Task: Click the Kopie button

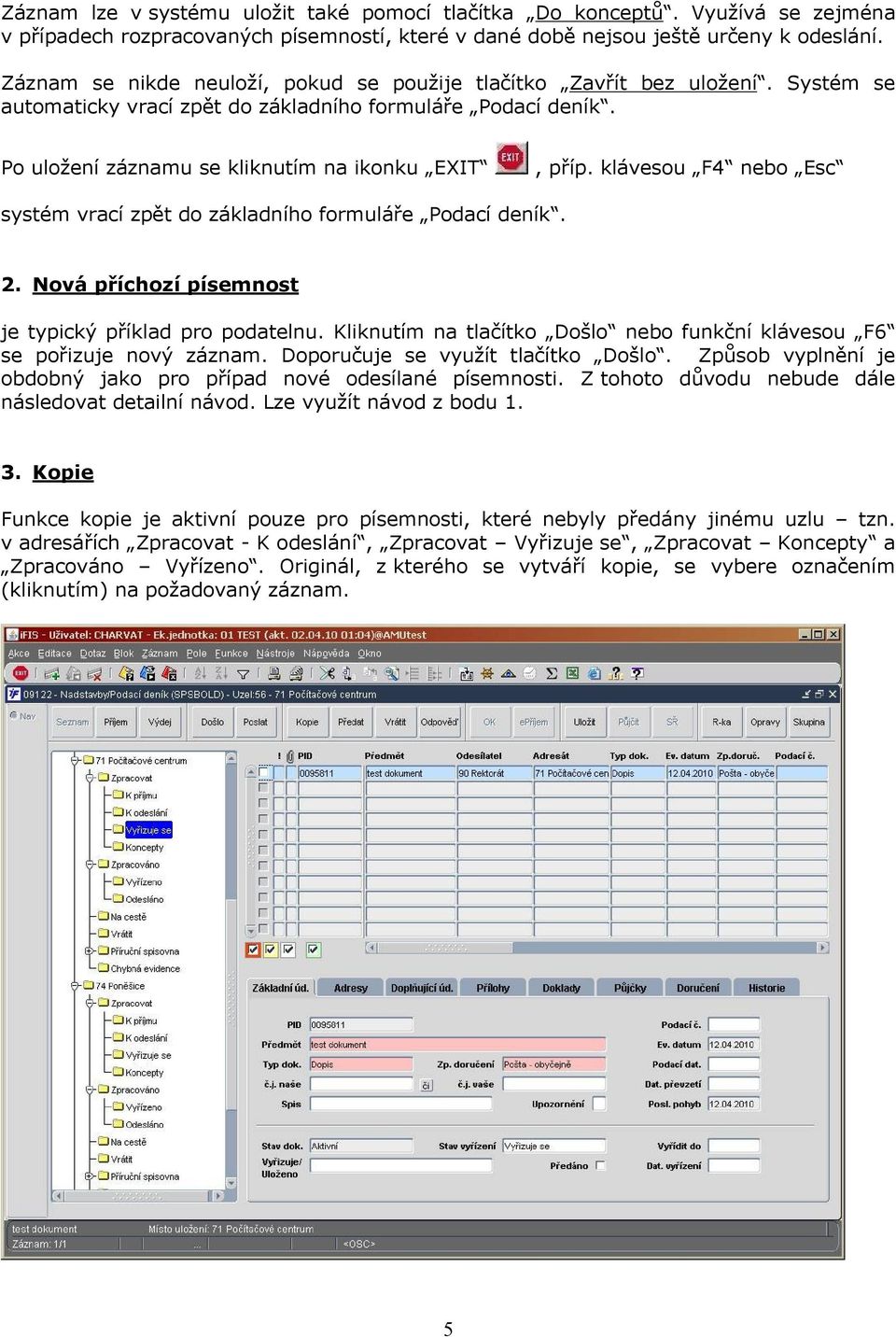Action: point(307,722)
